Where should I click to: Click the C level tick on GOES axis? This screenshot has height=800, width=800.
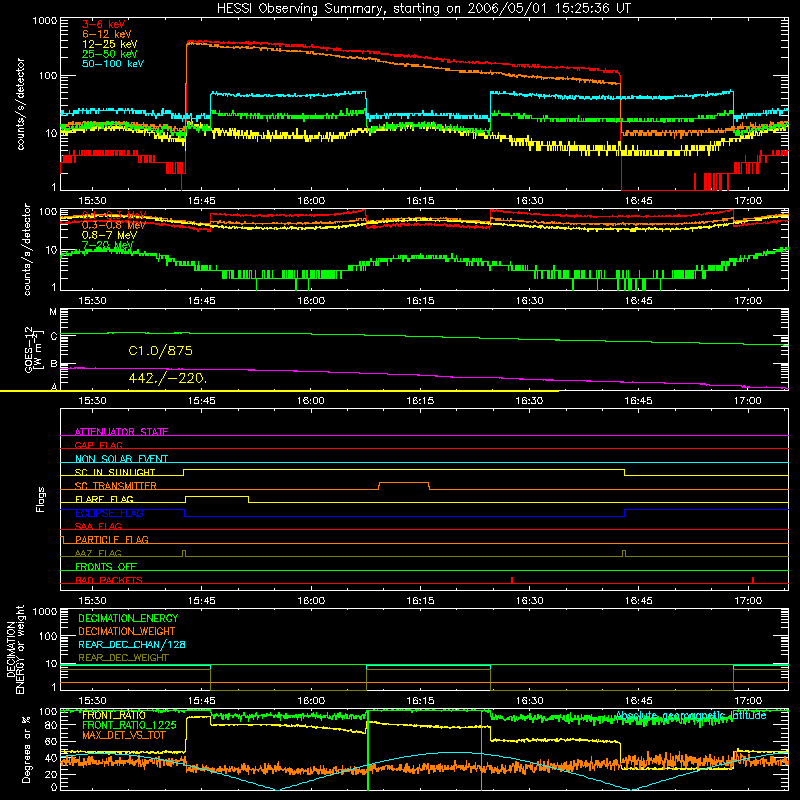tap(54, 336)
